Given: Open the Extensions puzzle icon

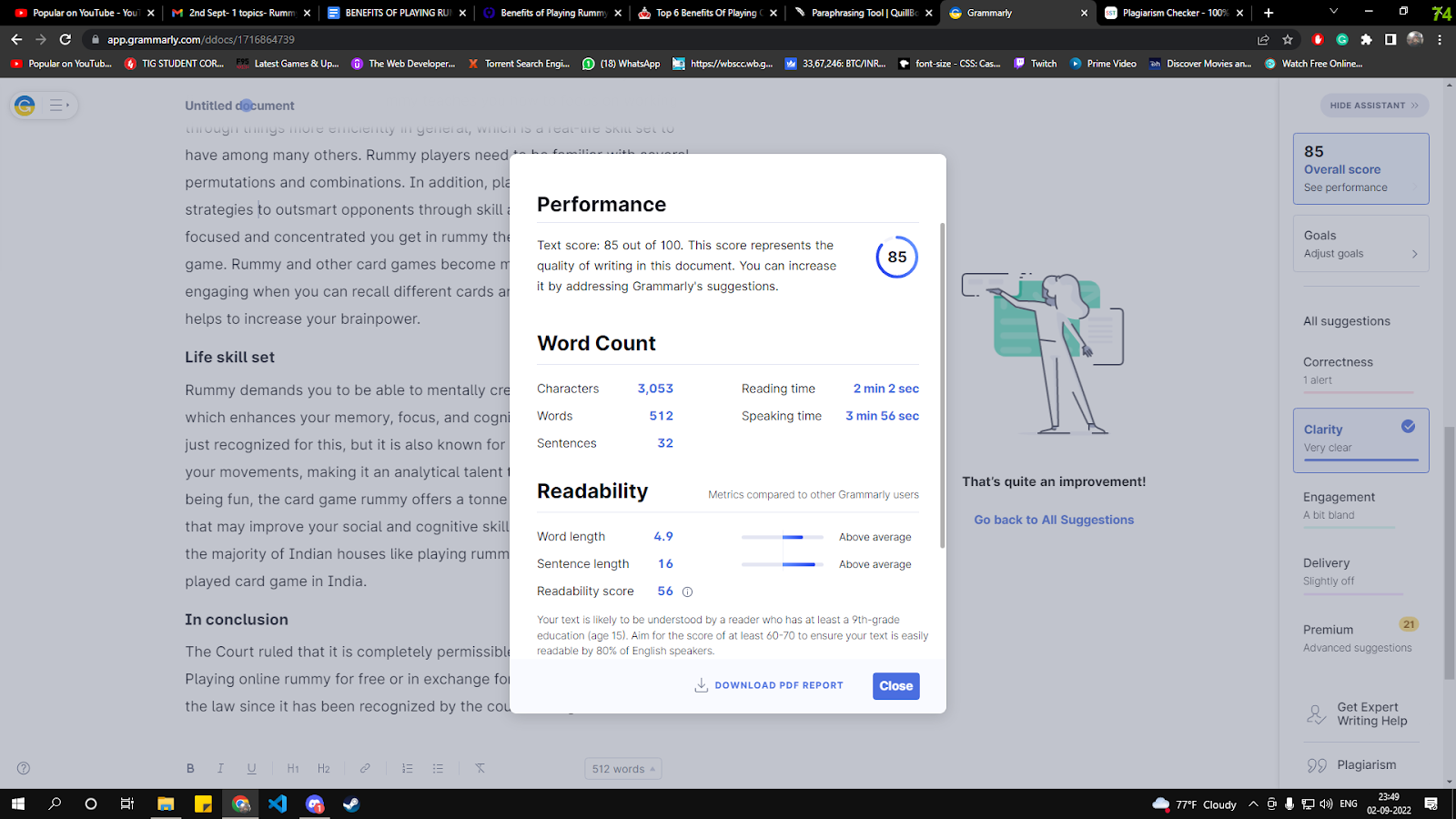Looking at the screenshot, I should pos(1366,40).
